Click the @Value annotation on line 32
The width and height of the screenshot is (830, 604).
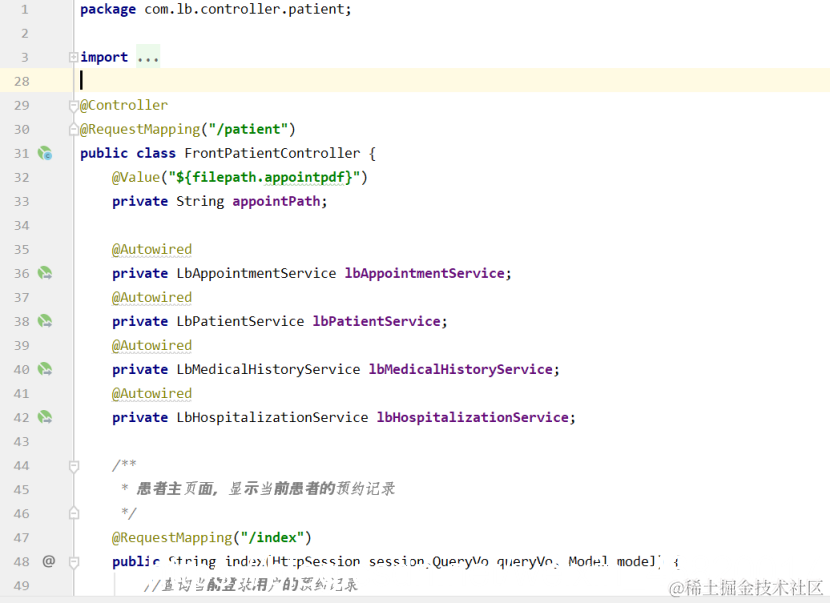pos(136,177)
